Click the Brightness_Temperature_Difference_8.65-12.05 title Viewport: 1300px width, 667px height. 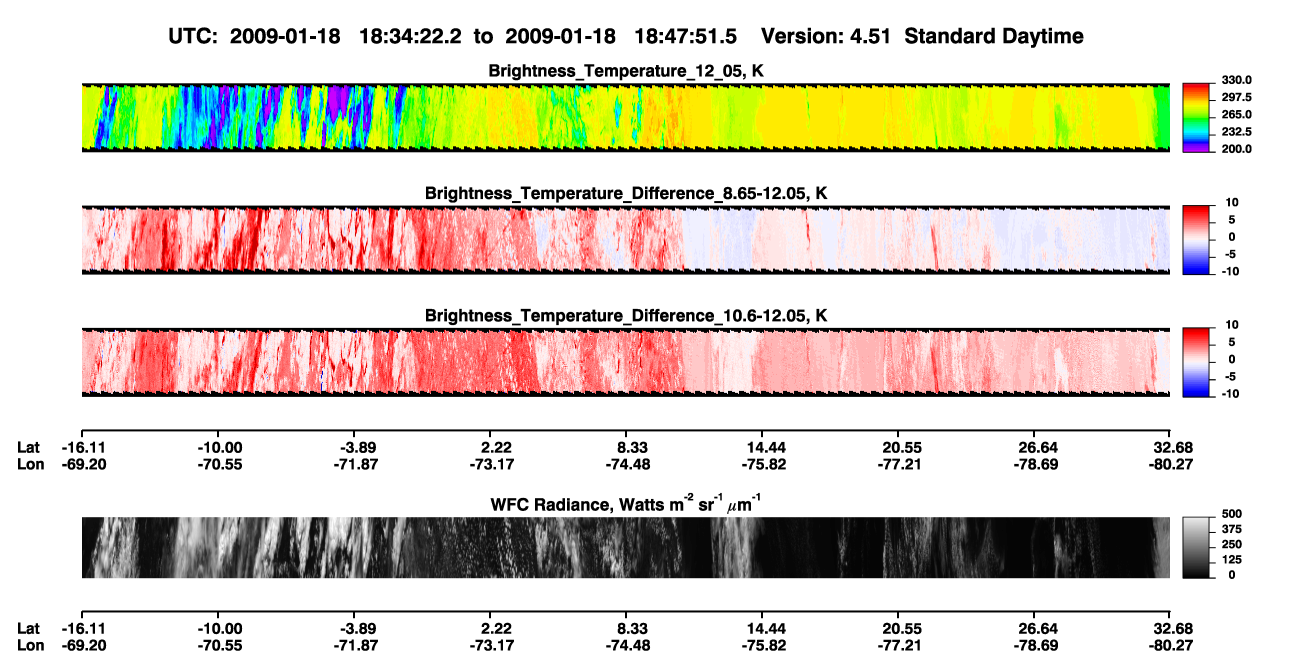click(x=626, y=193)
